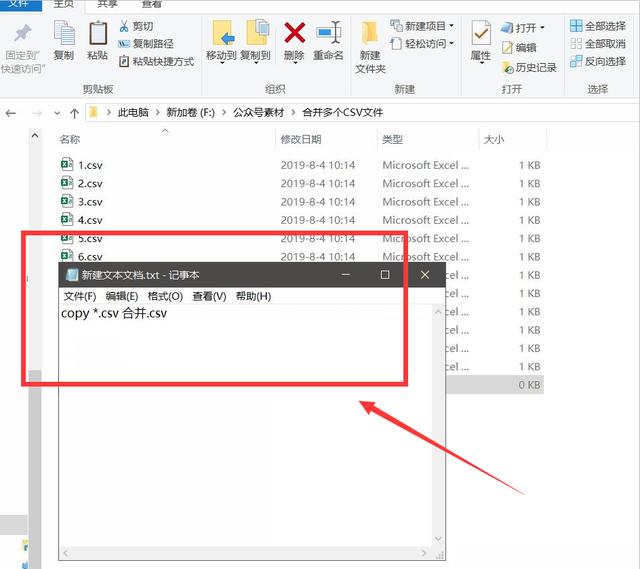Pin to Quick Access in the ribbon
Screen dimensions: 640x569
click(23, 49)
